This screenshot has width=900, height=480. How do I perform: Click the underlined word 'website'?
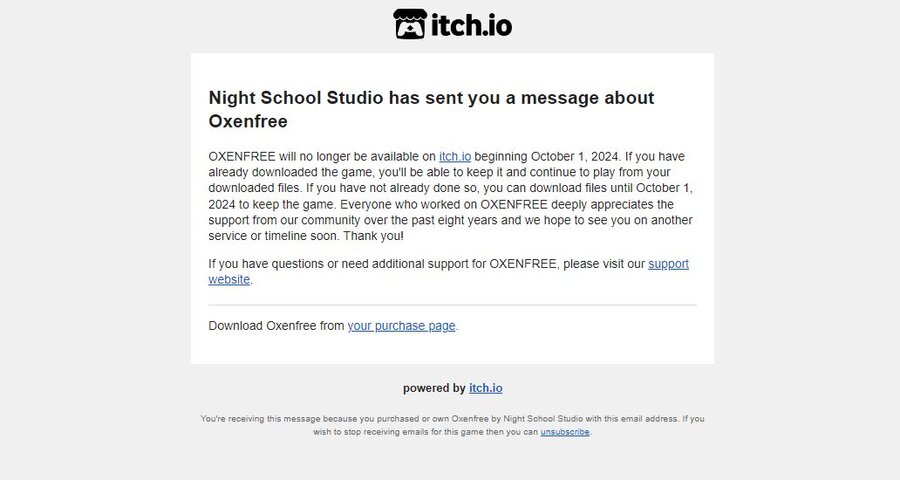229,280
